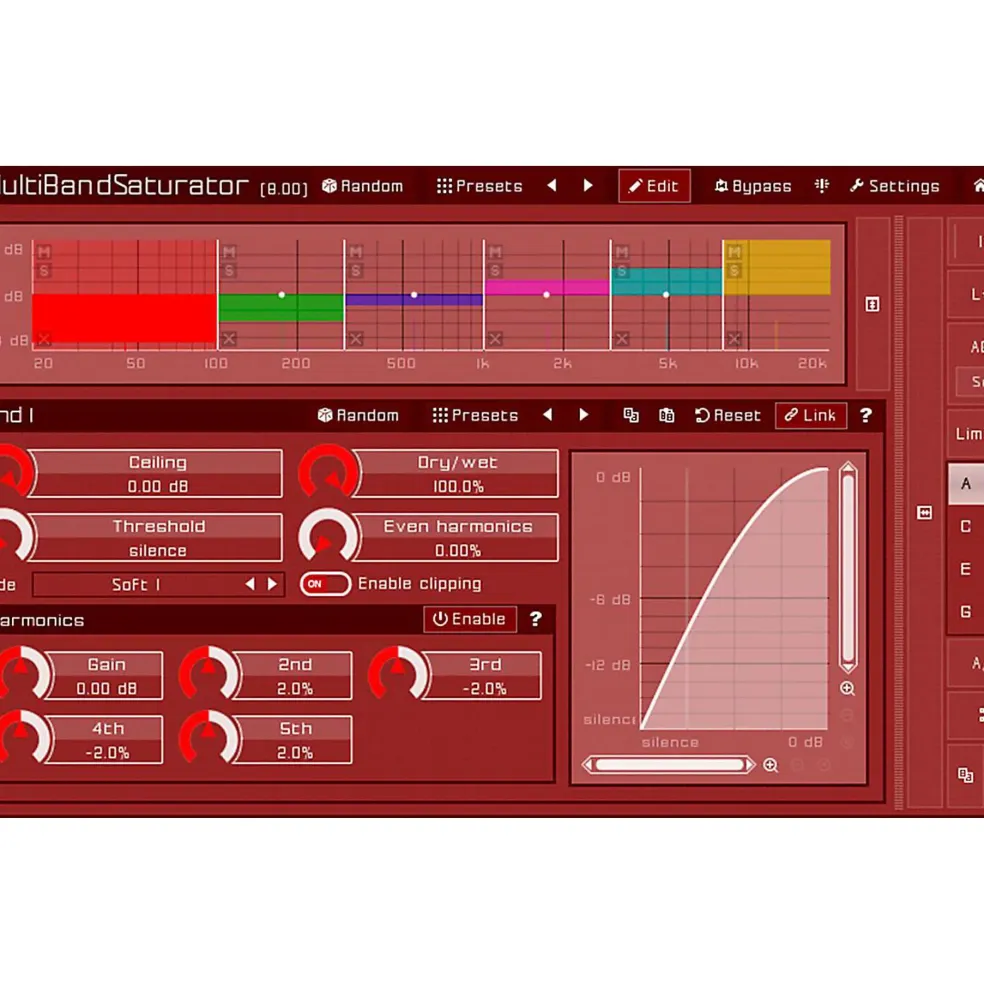Toggle the Link button

coord(811,415)
